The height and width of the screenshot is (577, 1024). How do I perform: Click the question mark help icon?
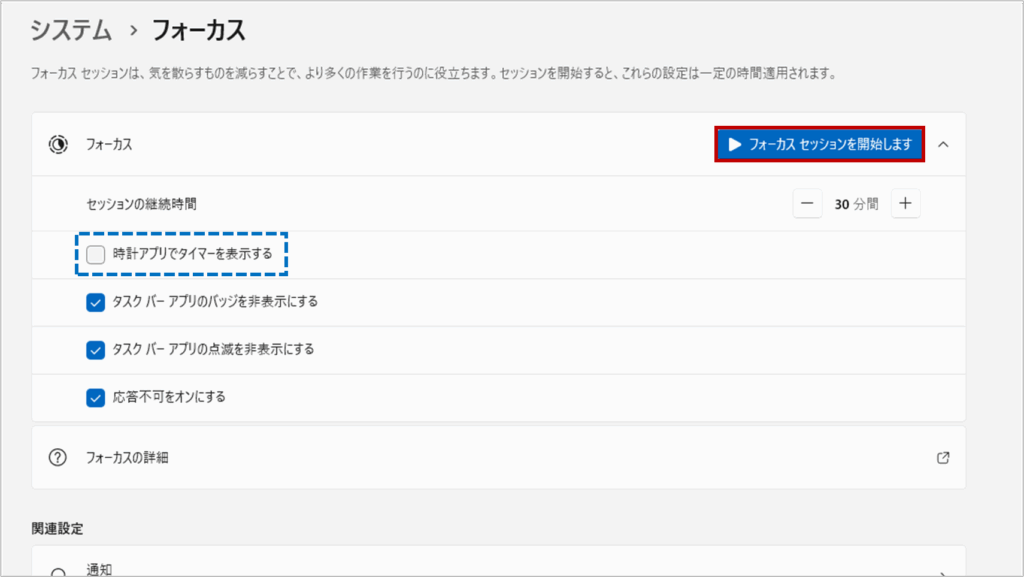click(x=57, y=458)
